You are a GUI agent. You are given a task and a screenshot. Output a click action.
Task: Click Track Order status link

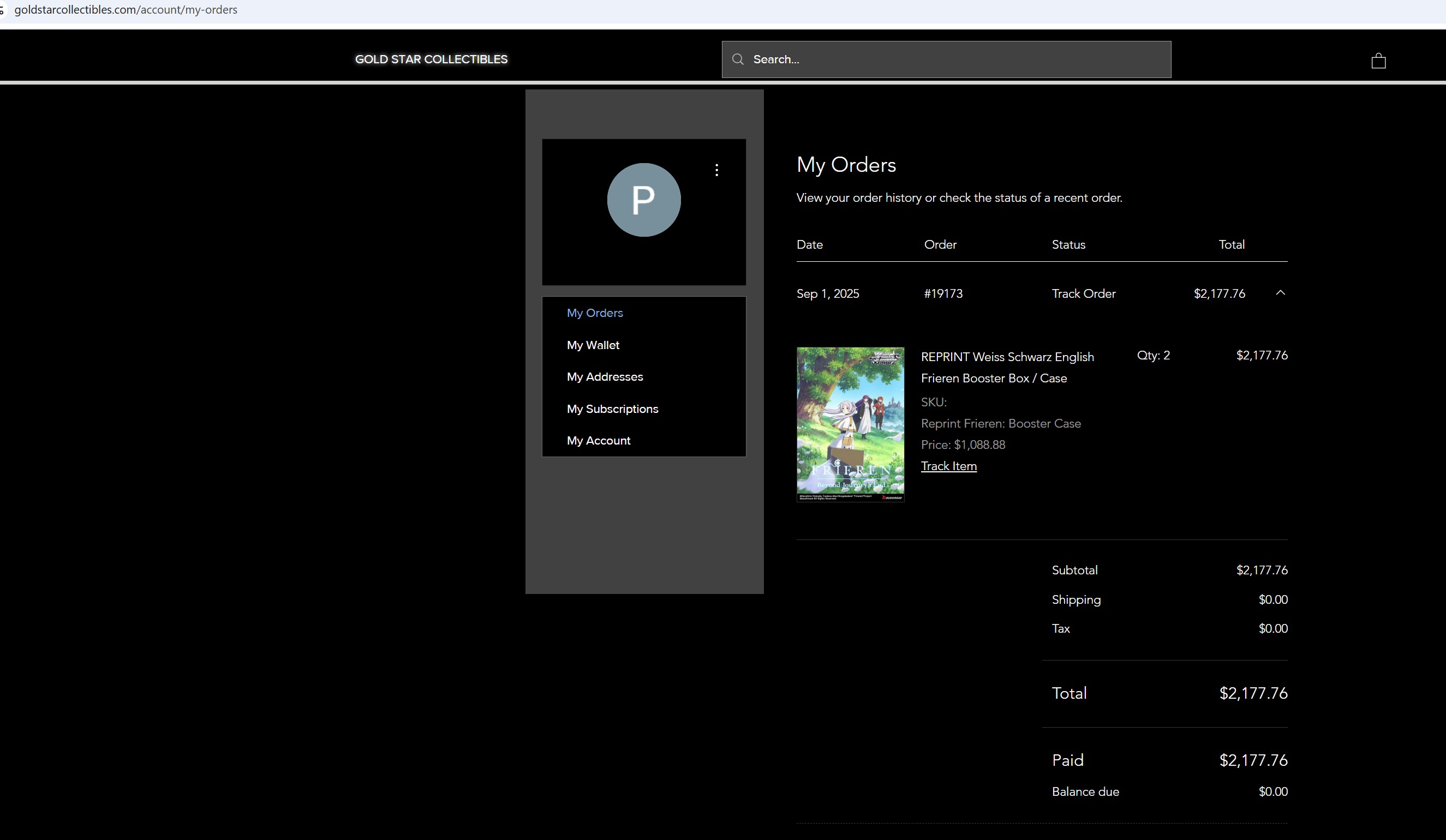click(x=1083, y=293)
